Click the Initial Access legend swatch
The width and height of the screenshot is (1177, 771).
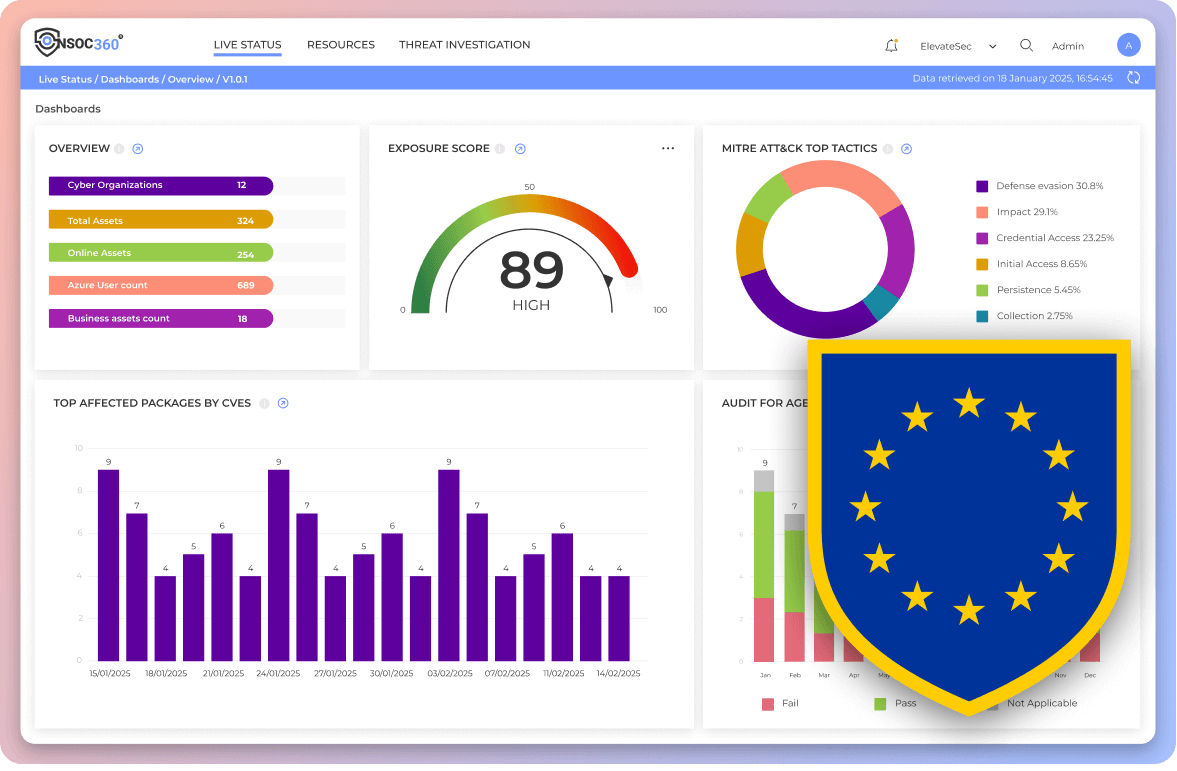click(982, 264)
